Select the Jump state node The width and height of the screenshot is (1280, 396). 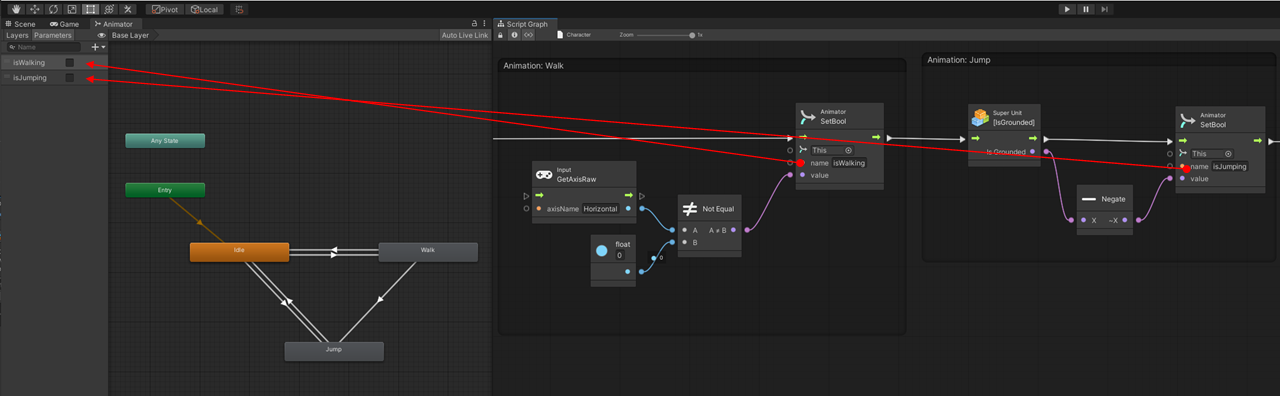334,351
